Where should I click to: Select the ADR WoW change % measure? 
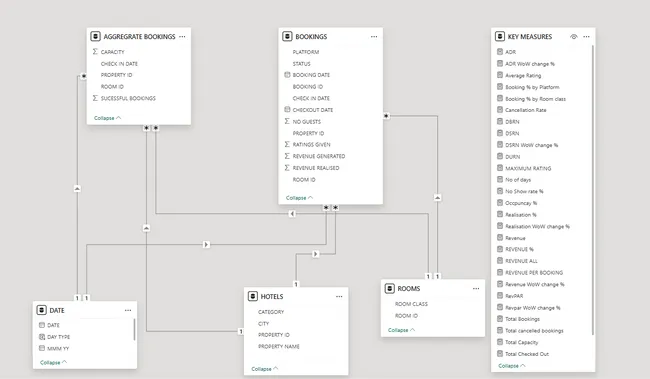tap(526, 64)
